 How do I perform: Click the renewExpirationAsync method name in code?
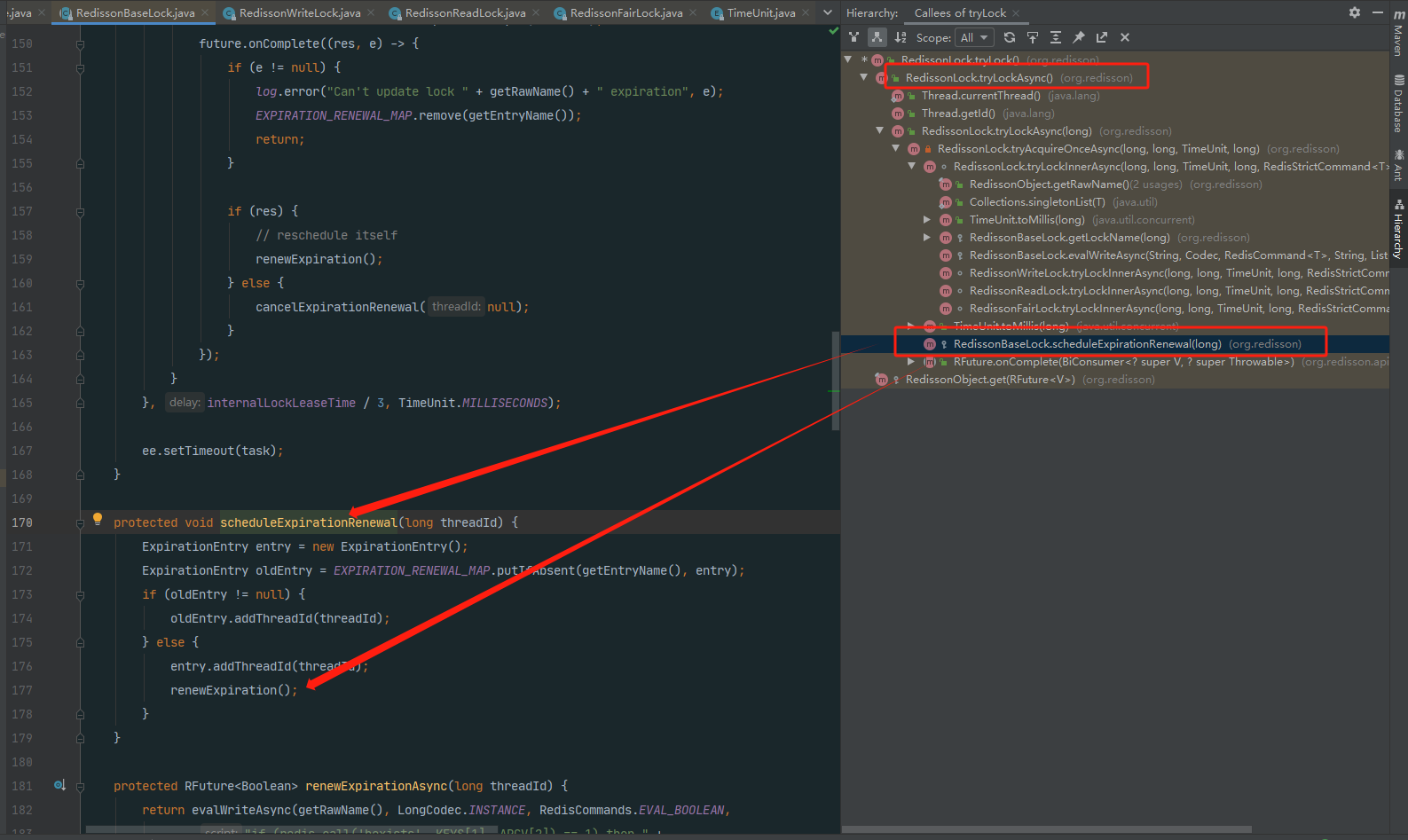[x=376, y=786]
